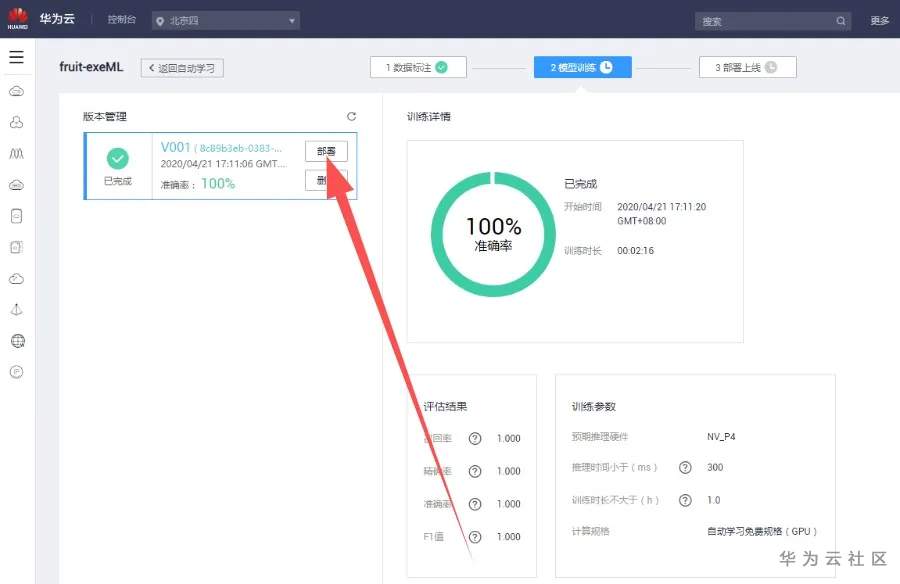Click the training duration 00:02:16
This screenshot has height=584, width=900.
click(635, 251)
